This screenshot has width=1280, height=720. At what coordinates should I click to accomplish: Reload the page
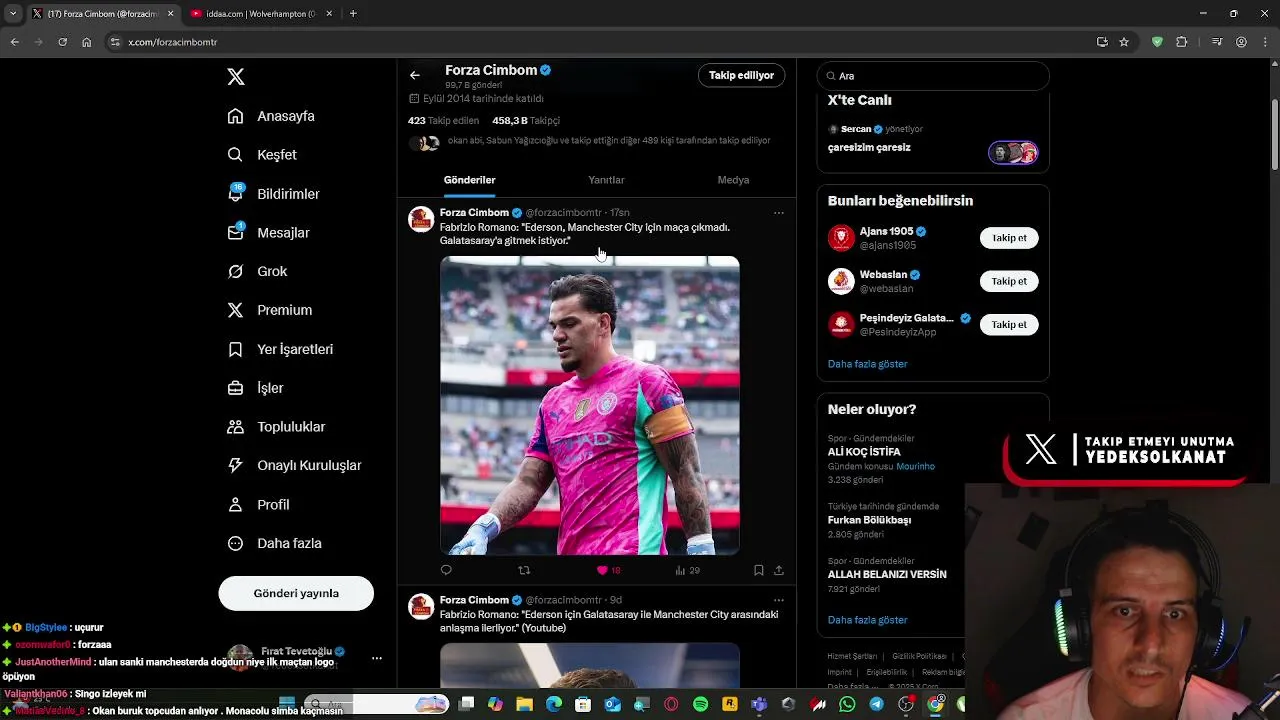[62, 42]
